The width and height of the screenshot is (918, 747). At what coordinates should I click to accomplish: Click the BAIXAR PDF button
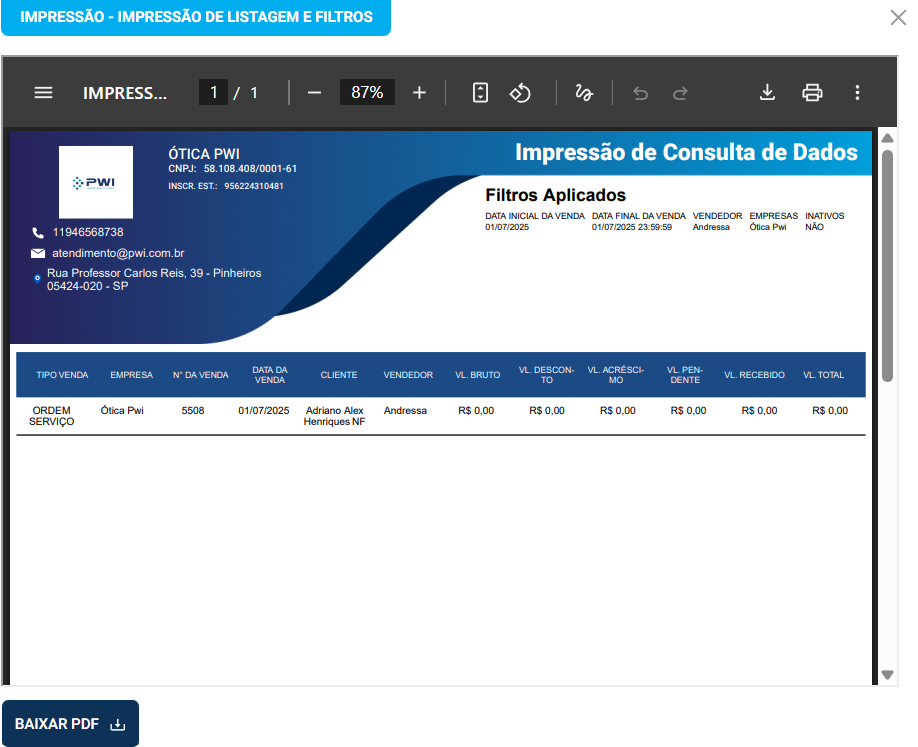pyautogui.click(x=69, y=723)
